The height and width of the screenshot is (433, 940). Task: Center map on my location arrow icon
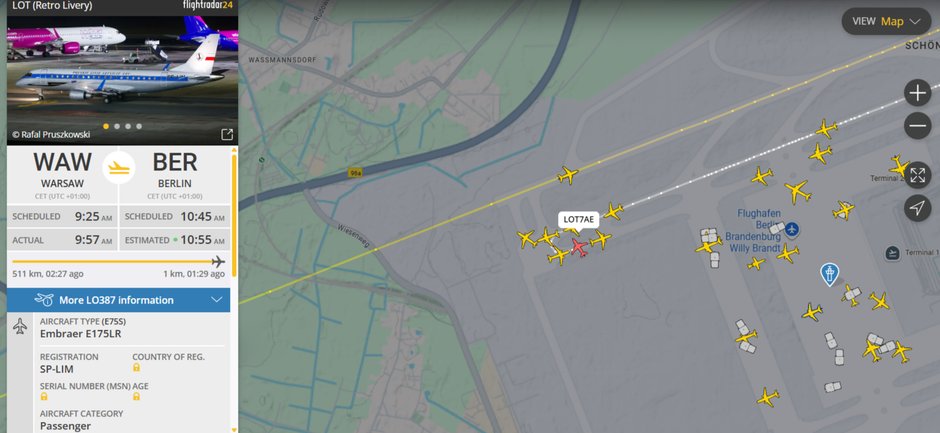(x=917, y=208)
